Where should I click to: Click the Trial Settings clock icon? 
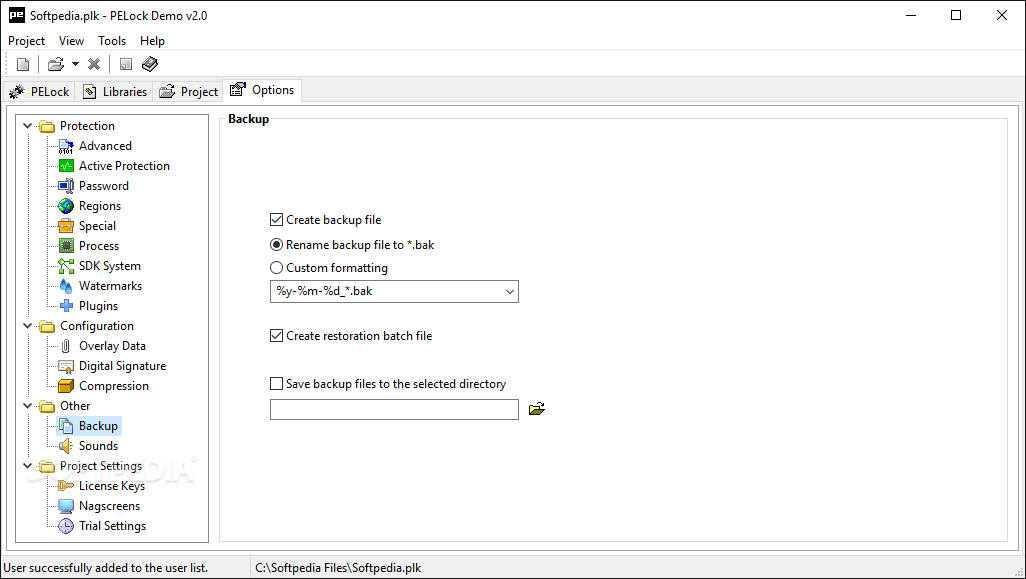(66, 526)
